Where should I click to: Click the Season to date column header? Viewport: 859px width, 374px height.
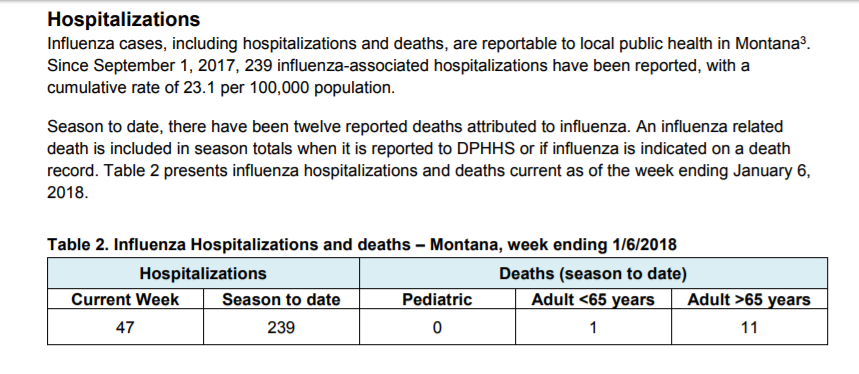[281, 299]
